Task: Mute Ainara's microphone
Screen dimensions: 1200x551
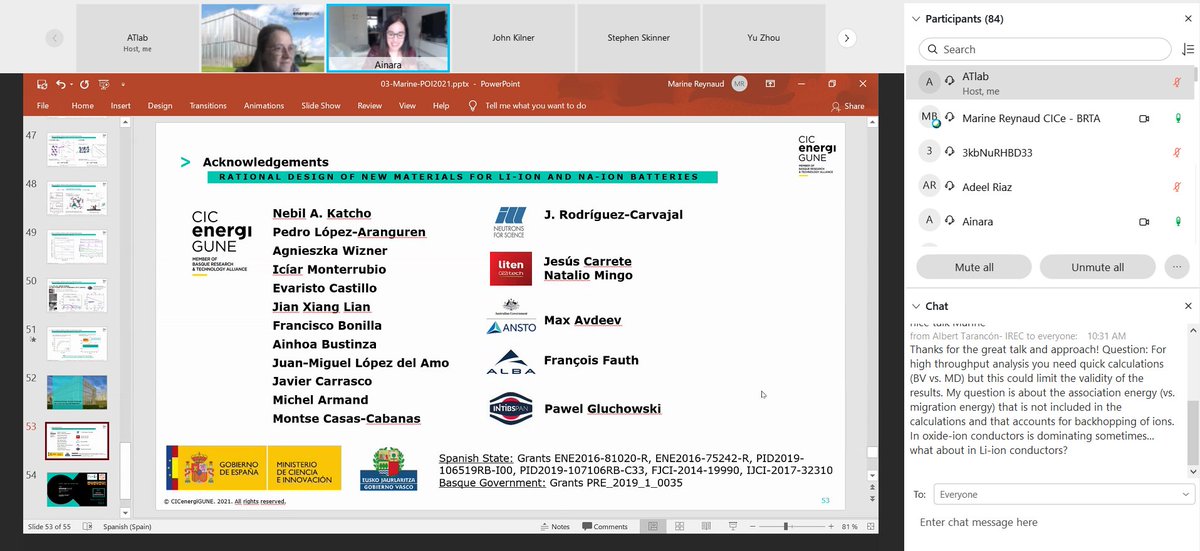Action: (1177, 221)
